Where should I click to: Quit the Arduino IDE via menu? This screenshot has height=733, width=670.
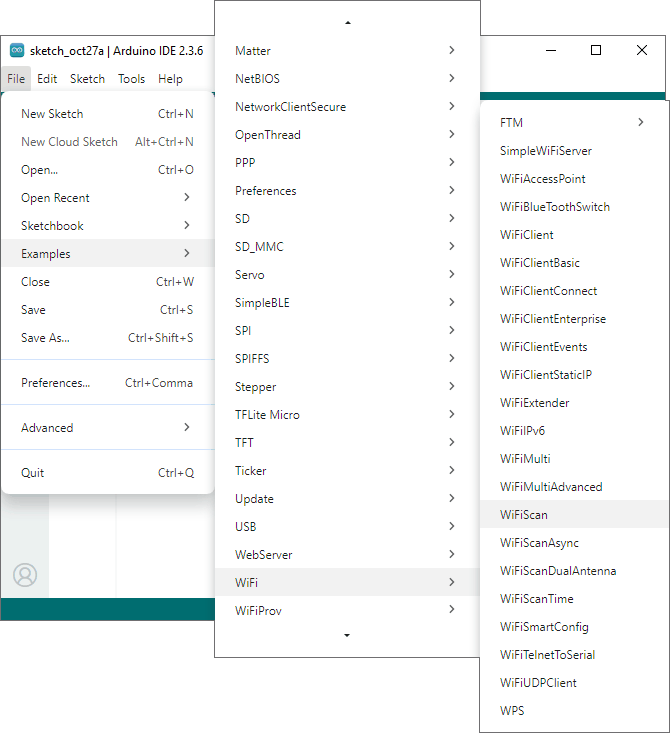[x=107, y=473]
